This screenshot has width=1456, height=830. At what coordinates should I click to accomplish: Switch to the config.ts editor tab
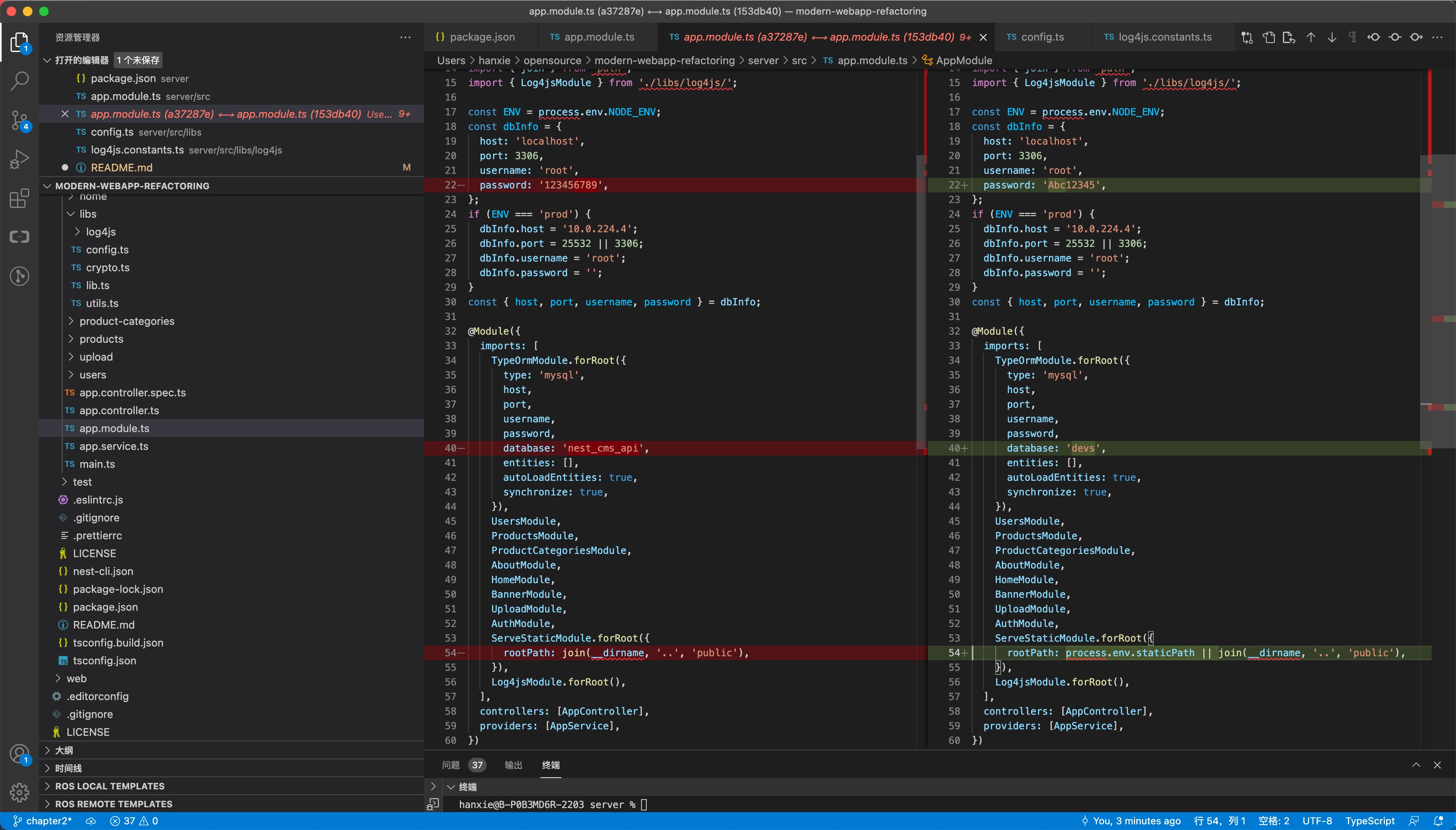pos(1042,37)
